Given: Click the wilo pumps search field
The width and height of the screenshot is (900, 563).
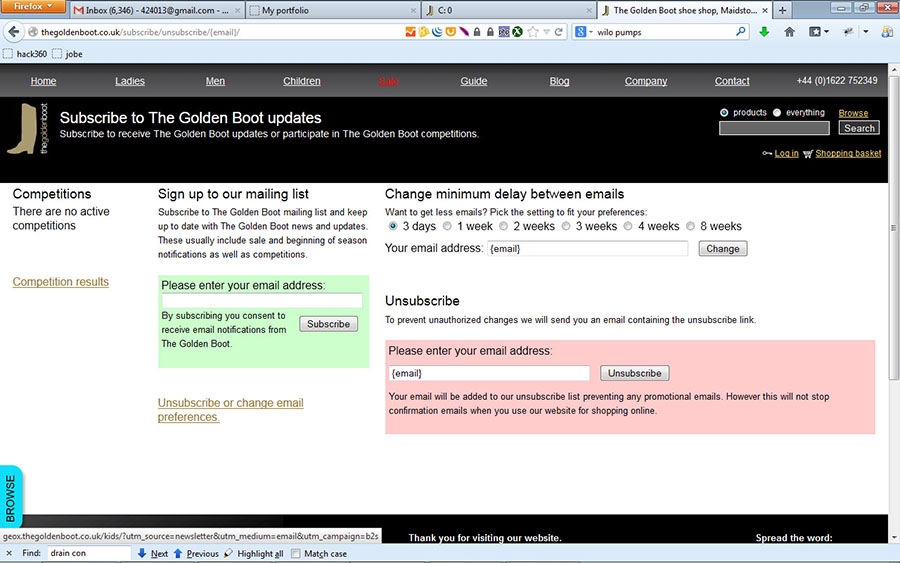Looking at the screenshot, I should click(665, 32).
